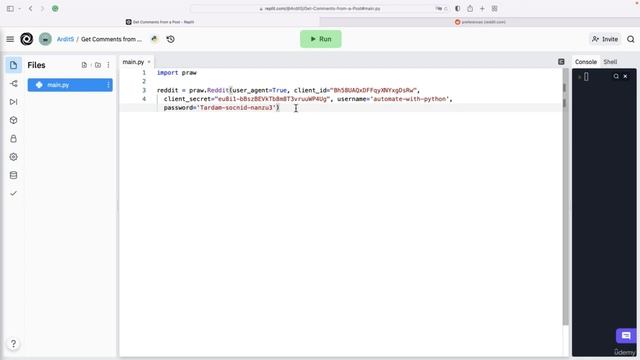Open the Replit hamburger menu

click(10, 39)
